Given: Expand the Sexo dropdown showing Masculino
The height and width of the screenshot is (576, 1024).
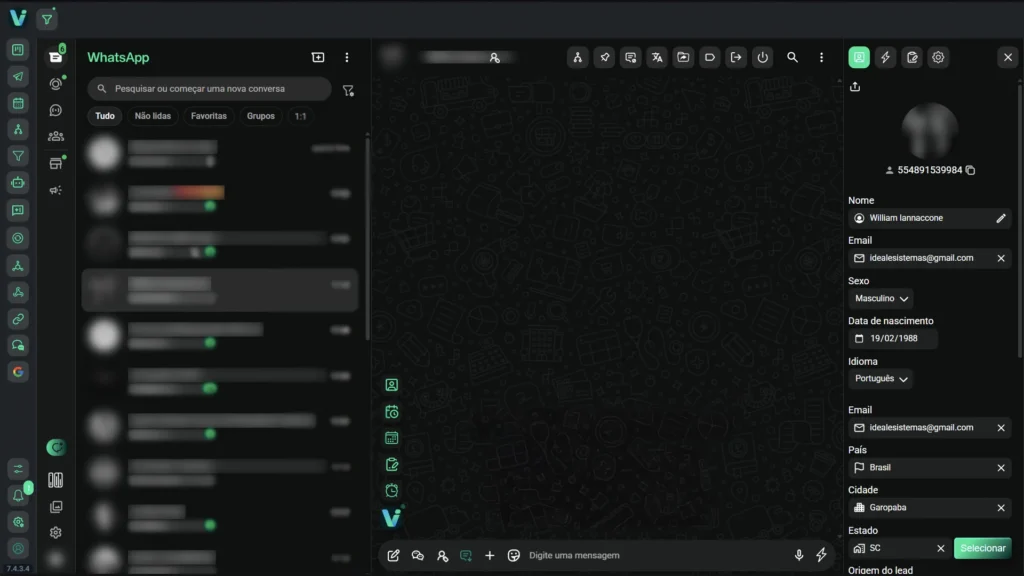Looking at the screenshot, I should (x=881, y=298).
